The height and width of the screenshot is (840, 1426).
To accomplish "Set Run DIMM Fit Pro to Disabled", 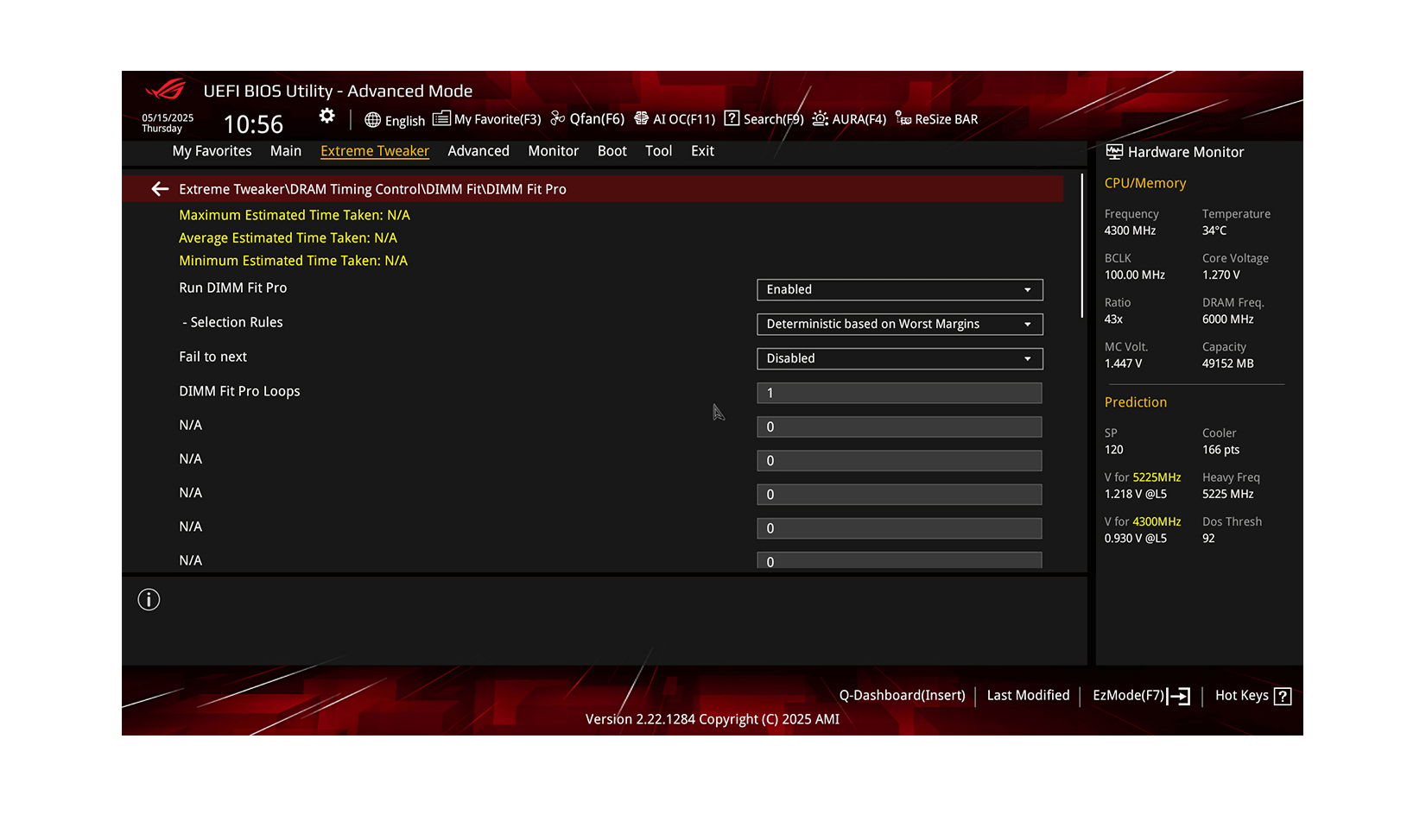I will 898,289.
